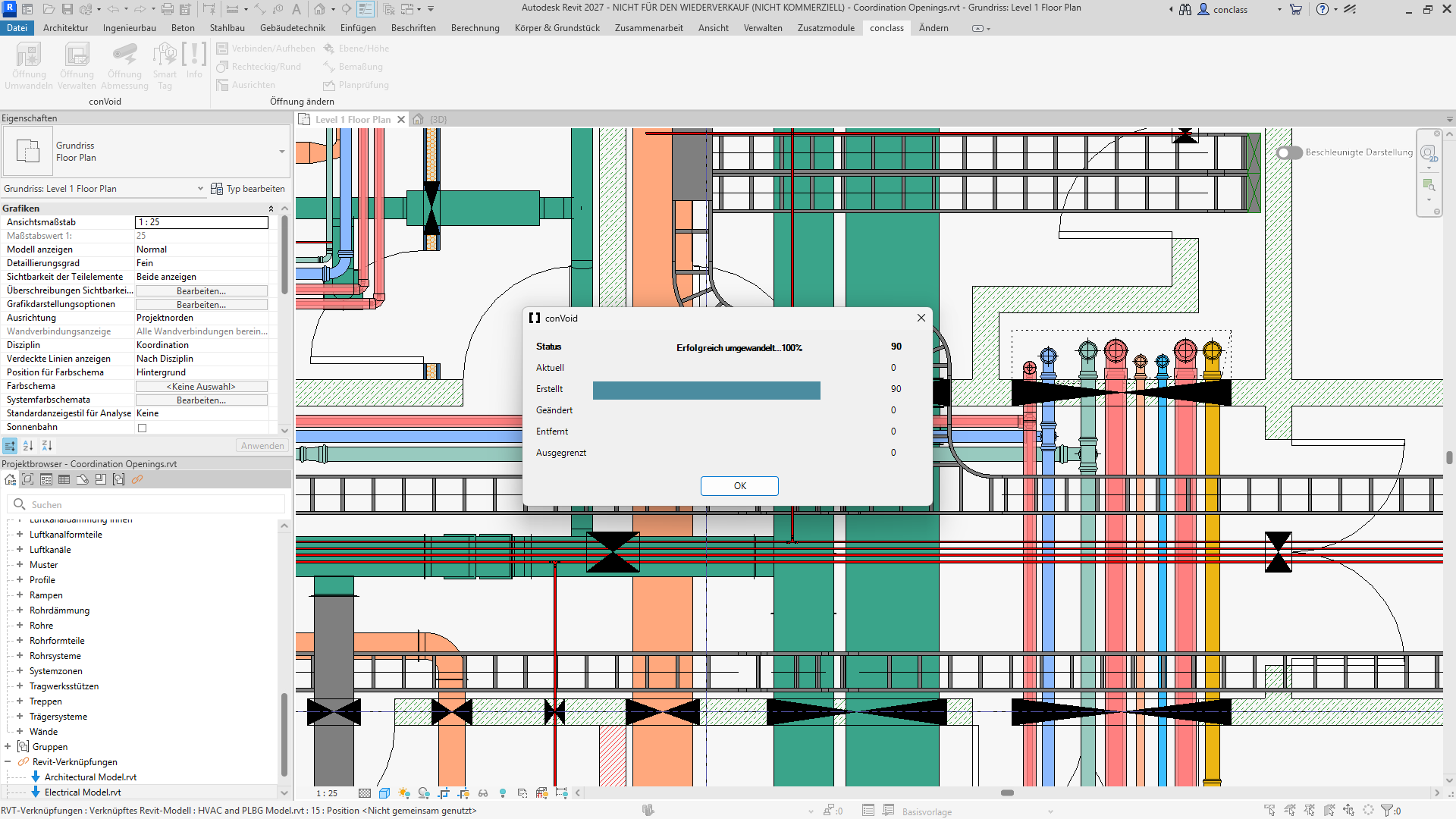This screenshot has height=819, width=1456.
Task: Click Bearbeiten for Systemfarbschemata
Action: (x=202, y=400)
